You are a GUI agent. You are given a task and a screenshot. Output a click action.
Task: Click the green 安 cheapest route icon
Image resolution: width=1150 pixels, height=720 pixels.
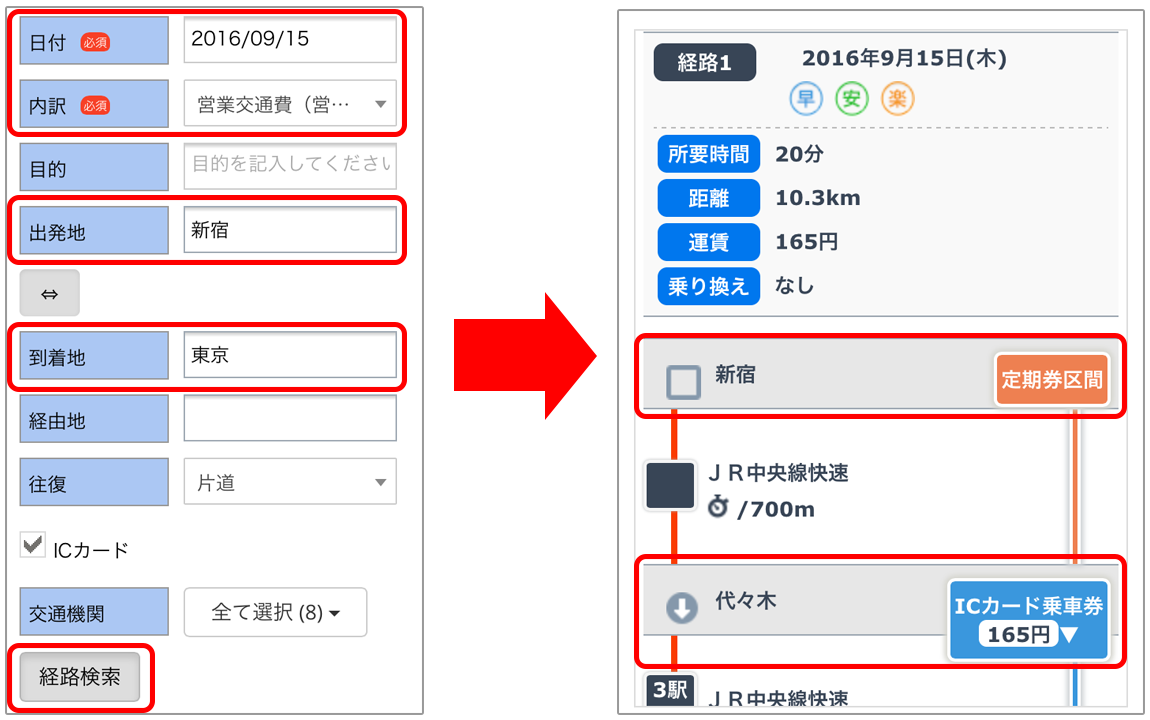[851, 98]
